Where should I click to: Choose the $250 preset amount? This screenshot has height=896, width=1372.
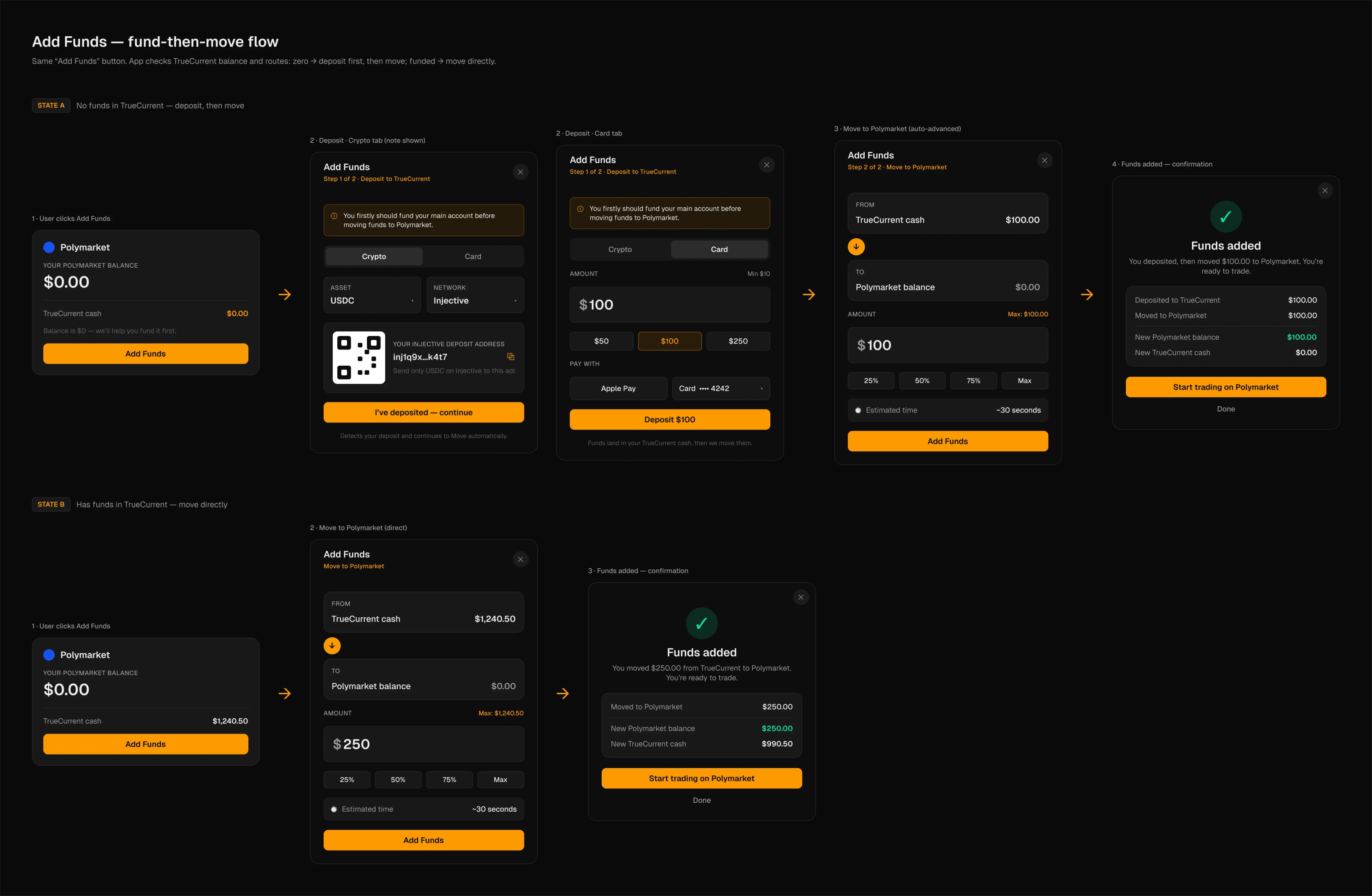(738, 341)
